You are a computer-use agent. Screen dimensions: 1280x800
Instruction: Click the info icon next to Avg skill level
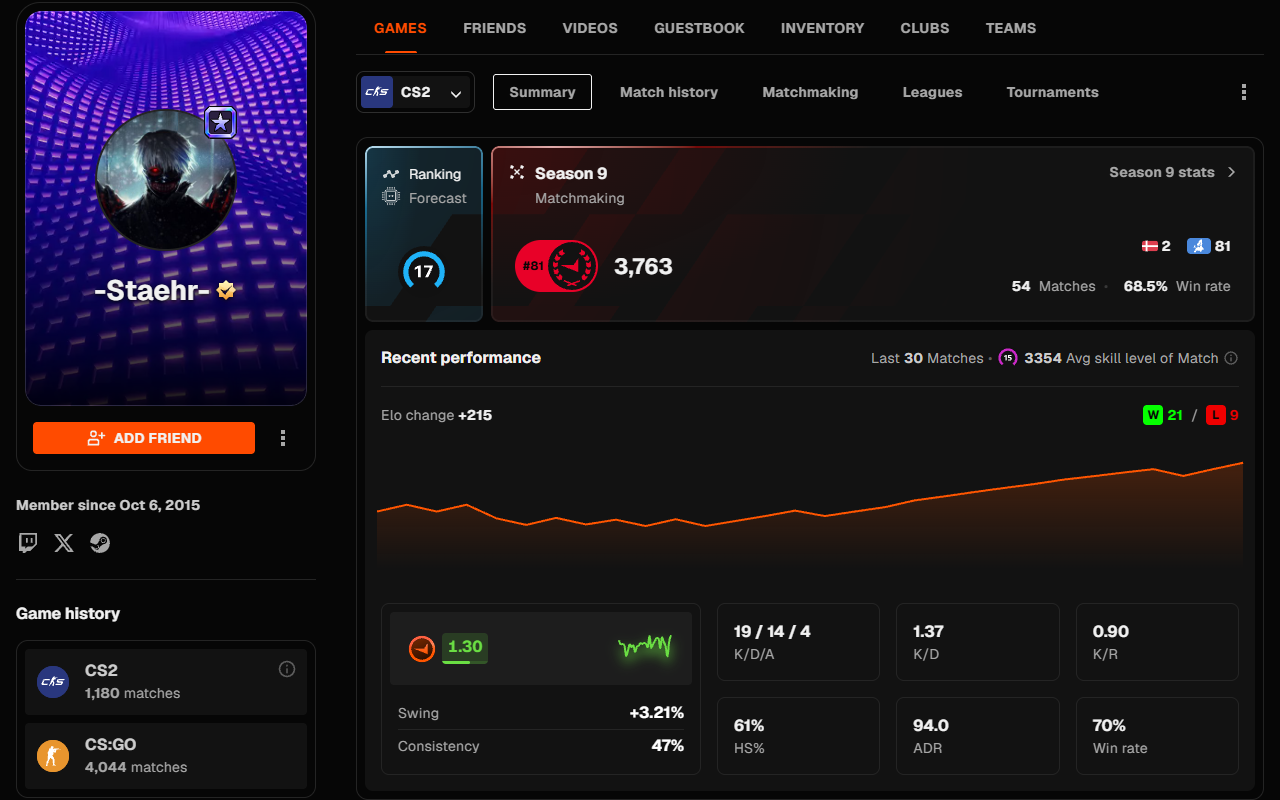tap(1231, 358)
